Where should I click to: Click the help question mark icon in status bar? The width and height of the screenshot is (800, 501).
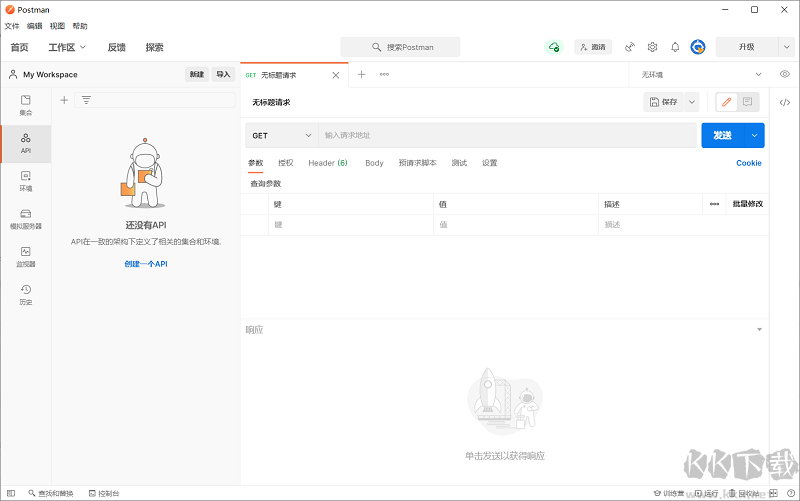coord(791,493)
